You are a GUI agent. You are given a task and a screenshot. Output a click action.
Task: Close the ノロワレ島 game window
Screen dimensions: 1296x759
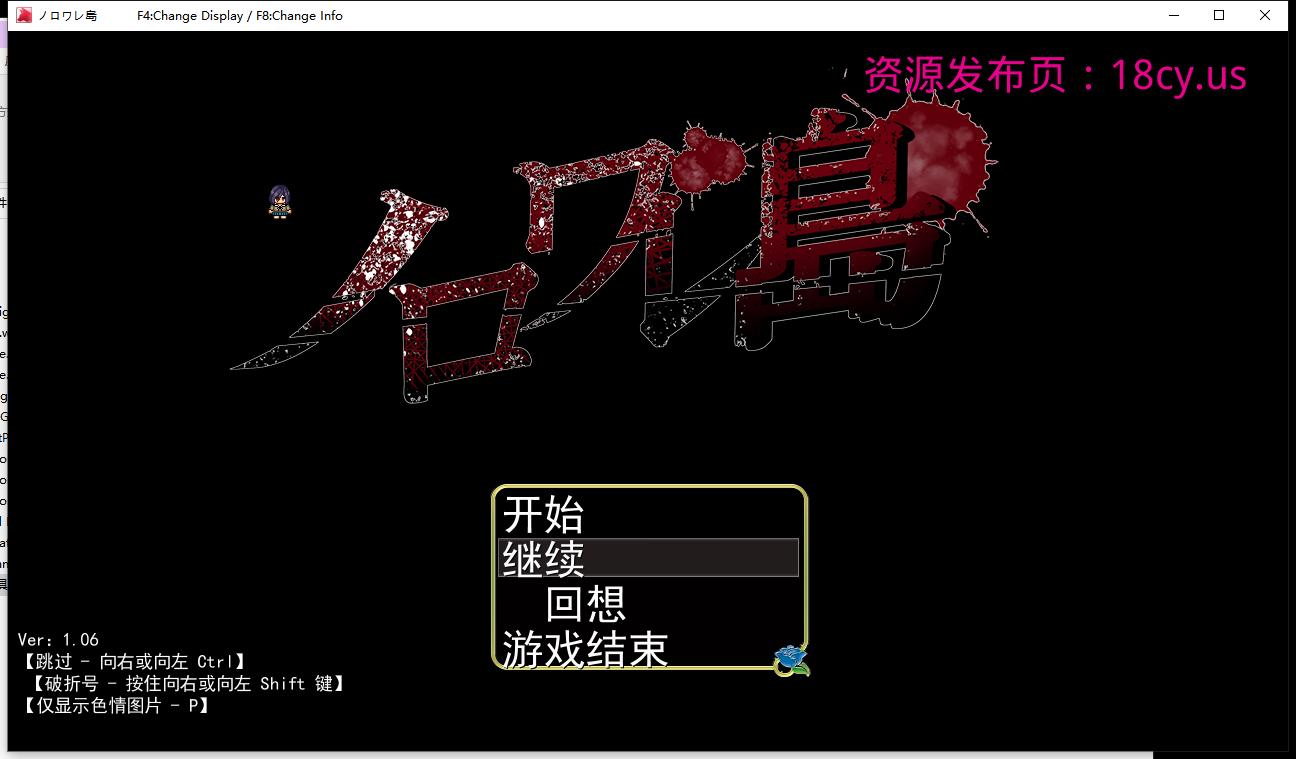(1266, 15)
